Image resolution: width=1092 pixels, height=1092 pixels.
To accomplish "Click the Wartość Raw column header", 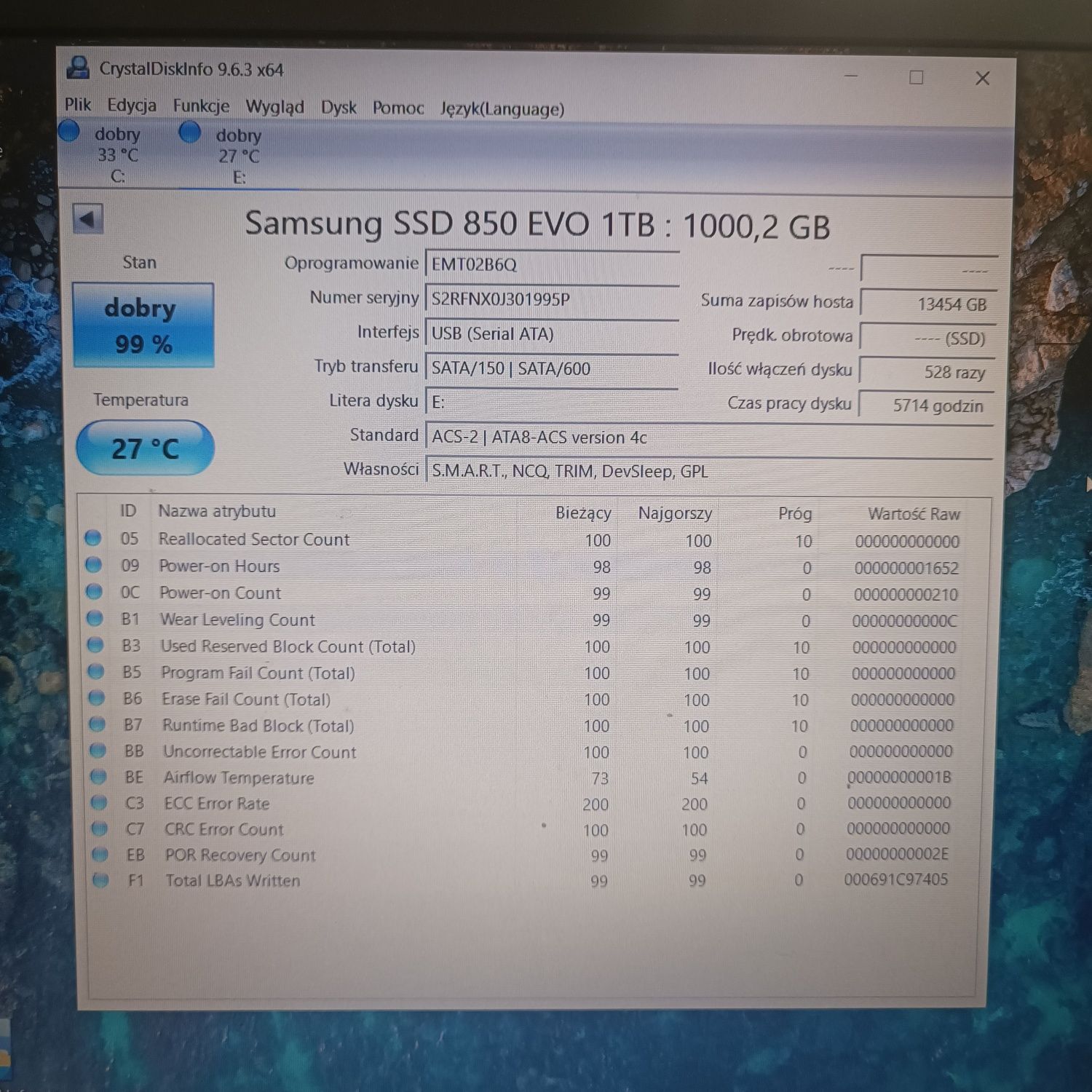I will point(914,514).
